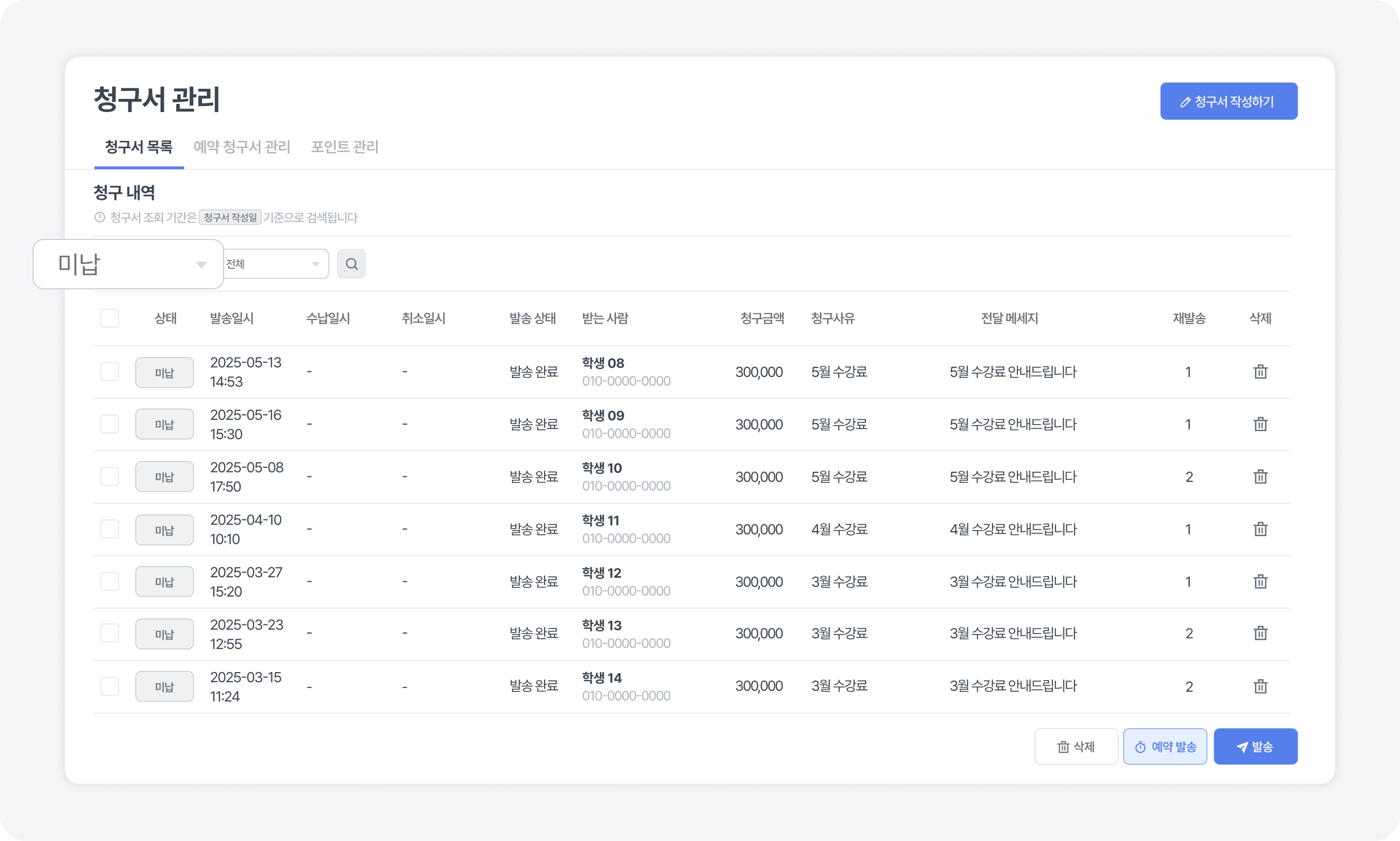The image size is (1400, 841).
Task: Remove 학생 11 invoice using trash icon
Action: pyautogui.click(x=1260, y=529)
